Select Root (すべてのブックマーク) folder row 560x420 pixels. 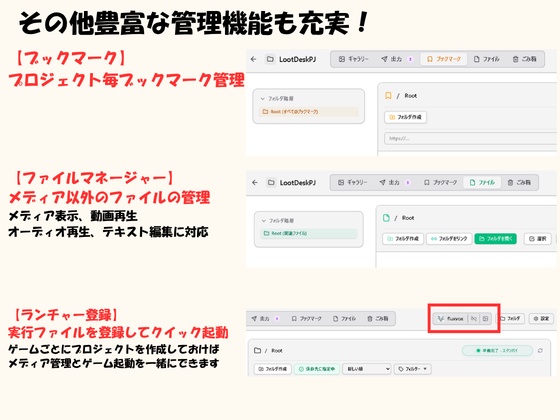(x=309, y=112)
